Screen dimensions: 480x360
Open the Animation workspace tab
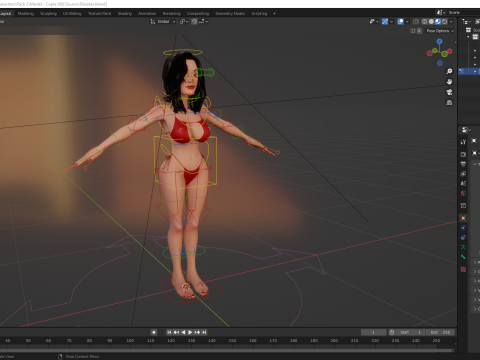click(x=147, y=13)
